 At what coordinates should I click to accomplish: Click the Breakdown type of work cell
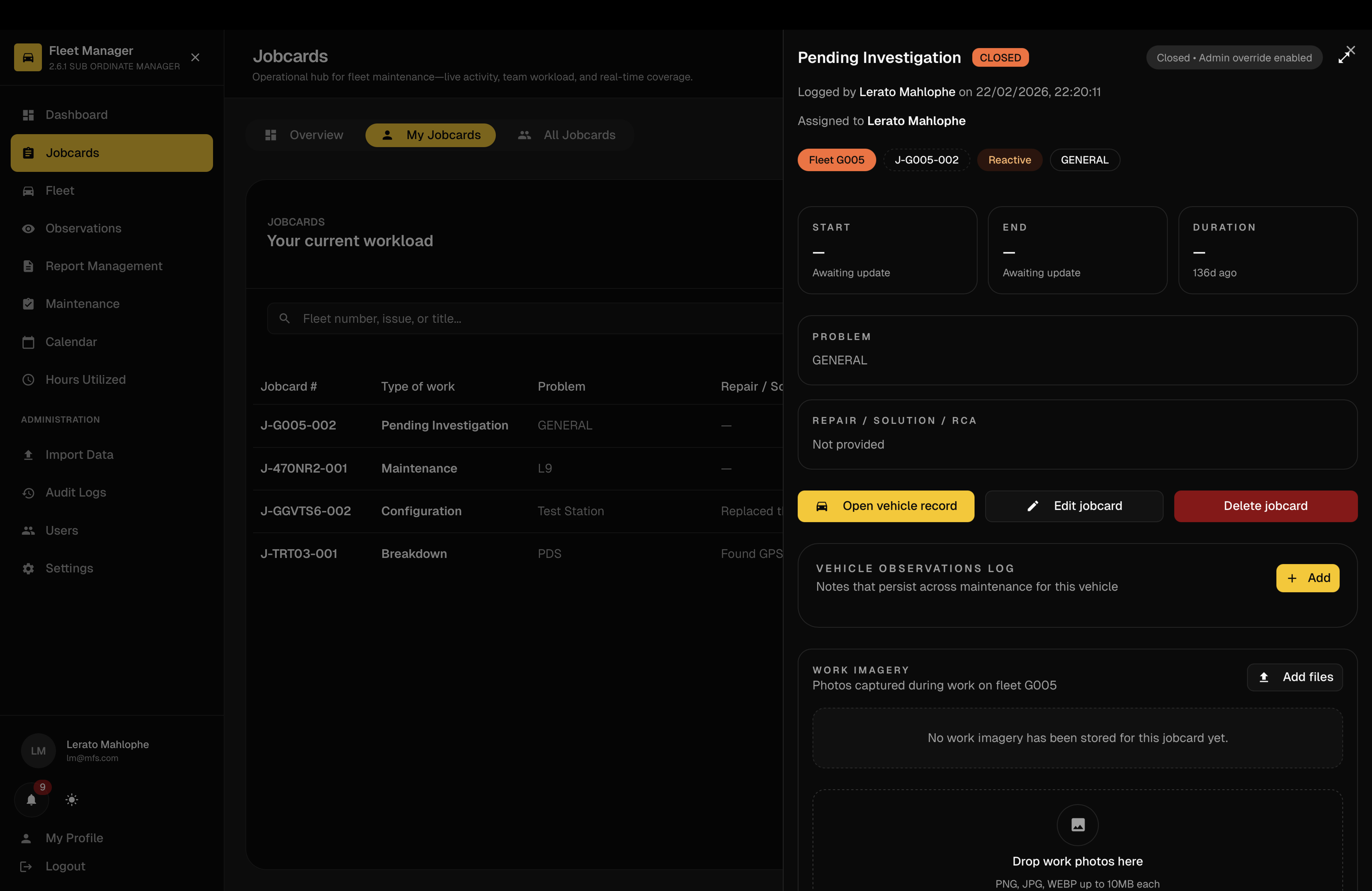pyautogui.click(x=414, y=554)
